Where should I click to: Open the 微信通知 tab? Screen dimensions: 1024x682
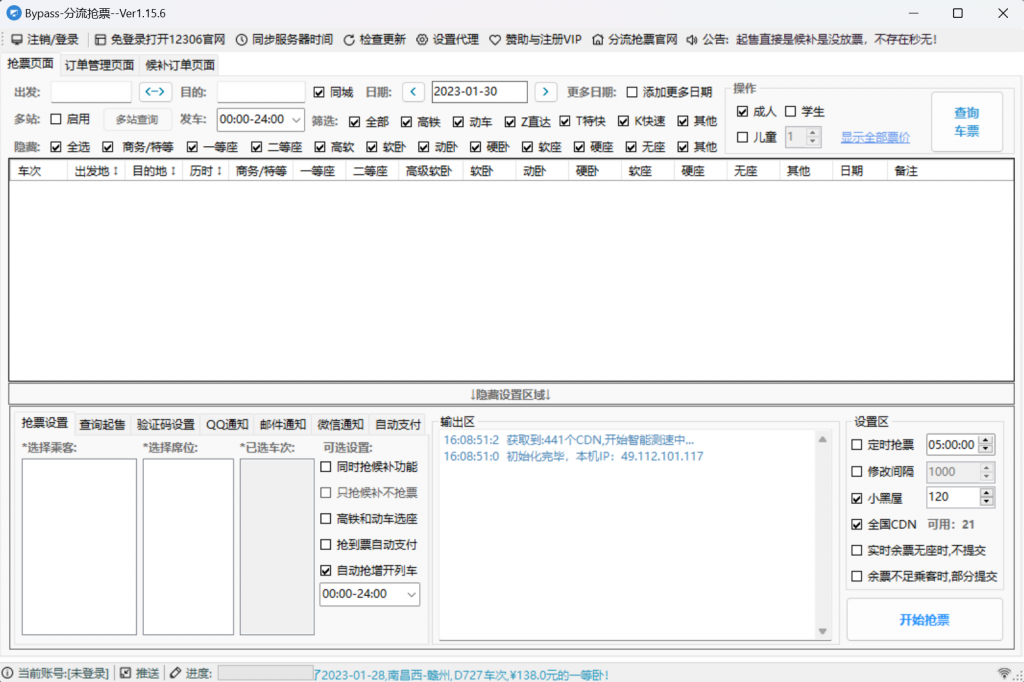tap(340, 425)
